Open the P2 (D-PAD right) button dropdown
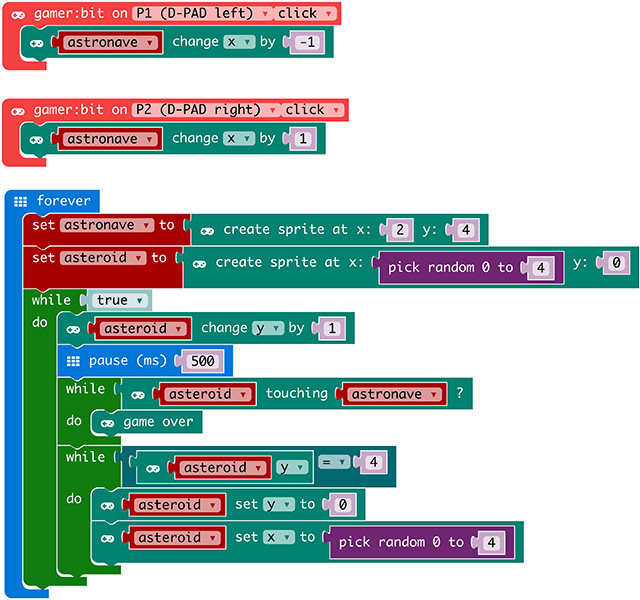Viewport: 640px width, 600px height. 206,109
